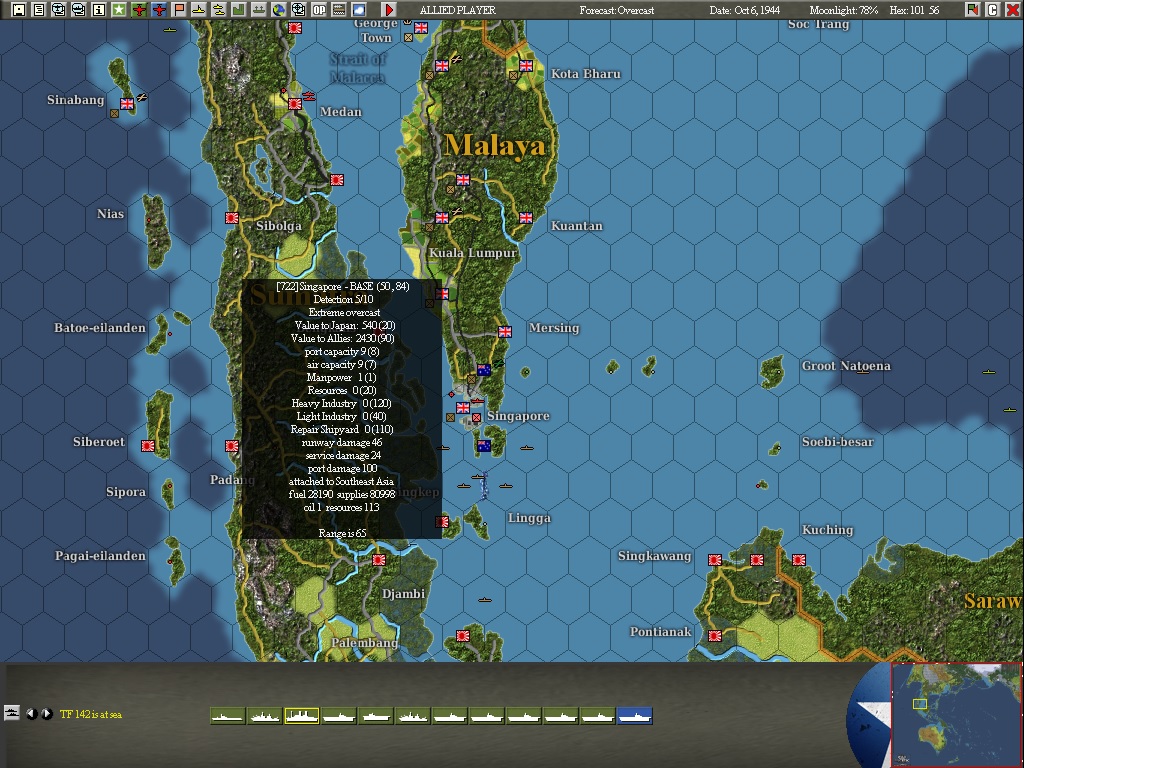1152x768 pixels.
Task: Click the 'fuel 28190 supplies 80998' tooltip line
Action: [x=342, y=495]
